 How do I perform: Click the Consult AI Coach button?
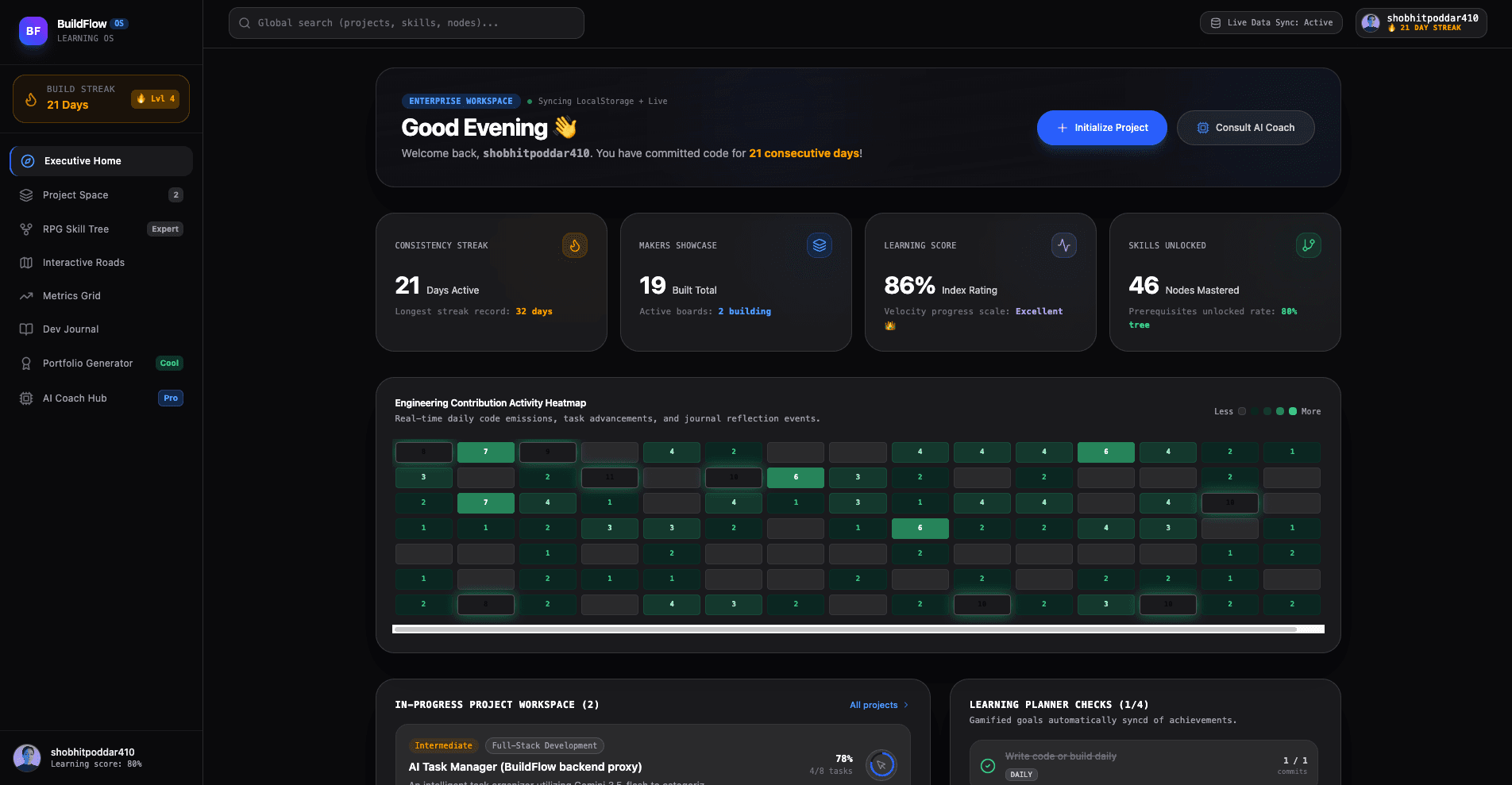point(1245,128)
